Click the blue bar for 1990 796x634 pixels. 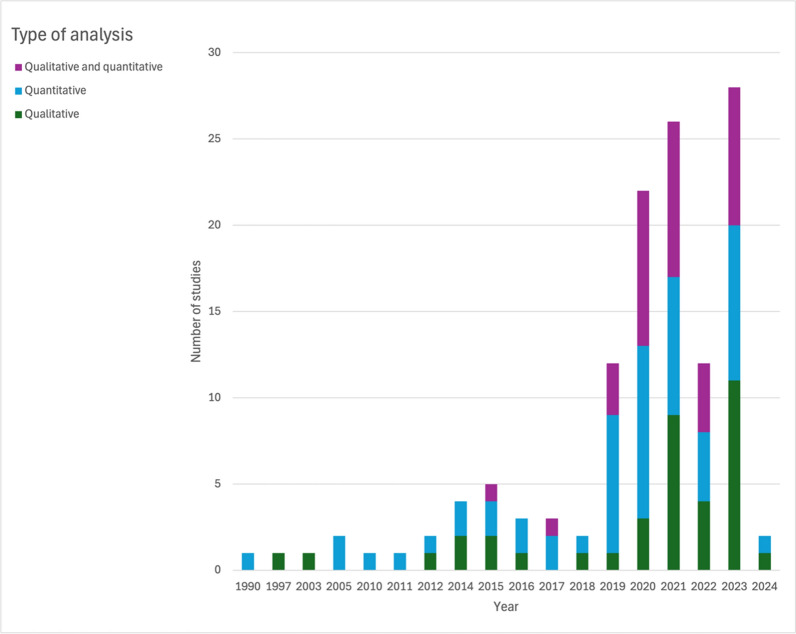tap(247, 561)
